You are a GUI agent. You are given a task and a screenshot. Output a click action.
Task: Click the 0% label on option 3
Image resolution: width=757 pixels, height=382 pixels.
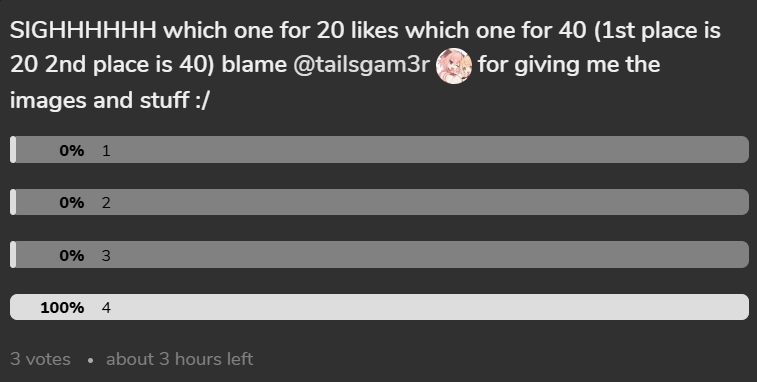click(x=71, y=255)
